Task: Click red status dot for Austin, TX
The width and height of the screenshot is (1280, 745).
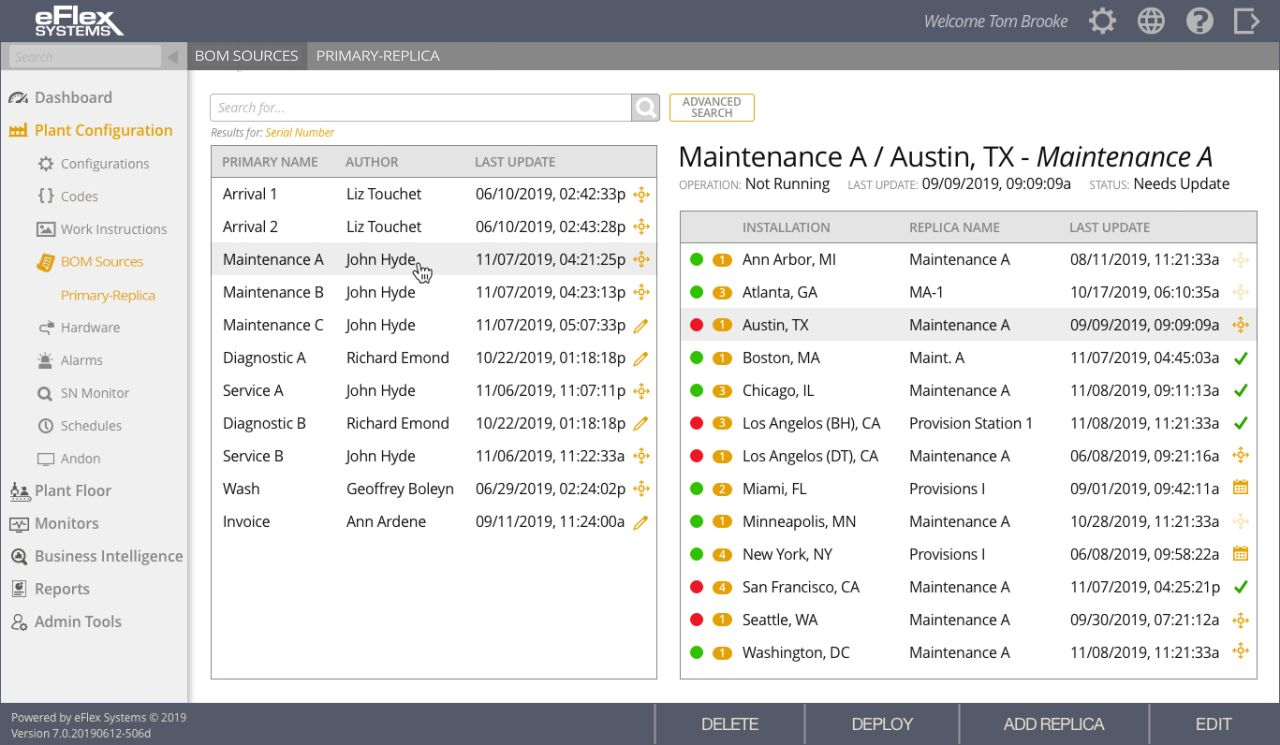Action: [x=697, y=325]
